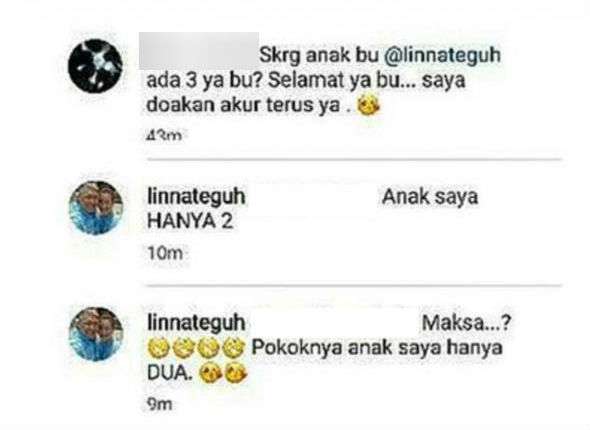Open the dark profile avatar of first commenter
This screenshot has width=590, height=430.
tap(95, 65)
